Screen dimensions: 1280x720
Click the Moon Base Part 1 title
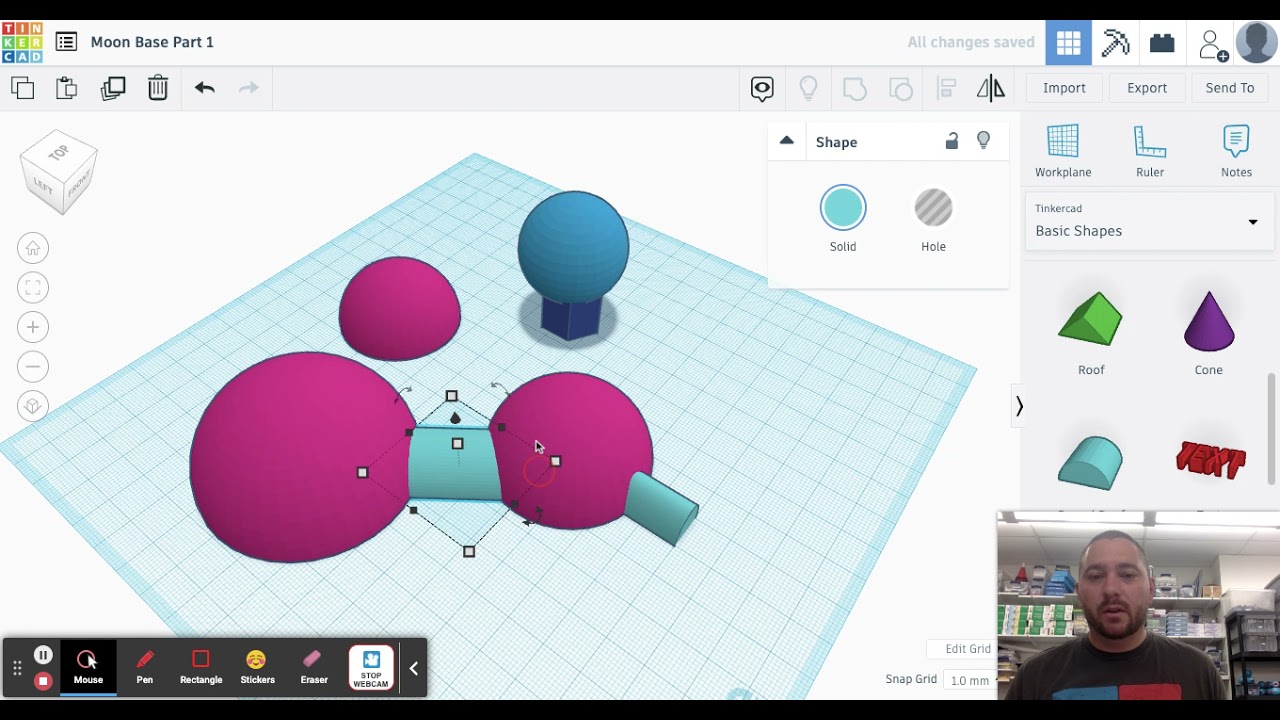point(152,42)
